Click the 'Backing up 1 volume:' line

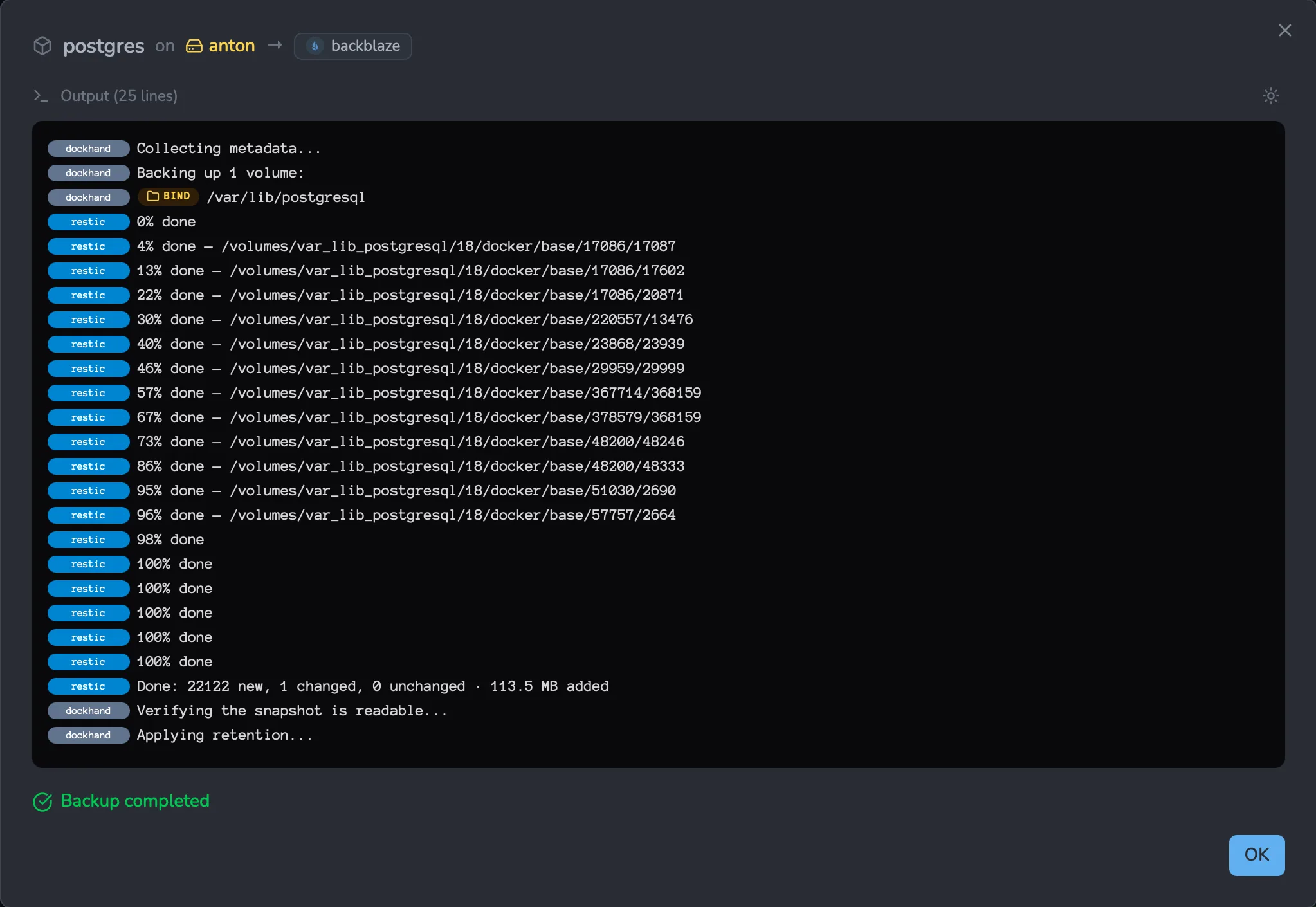pyautogui.click(x=220, y=173)
